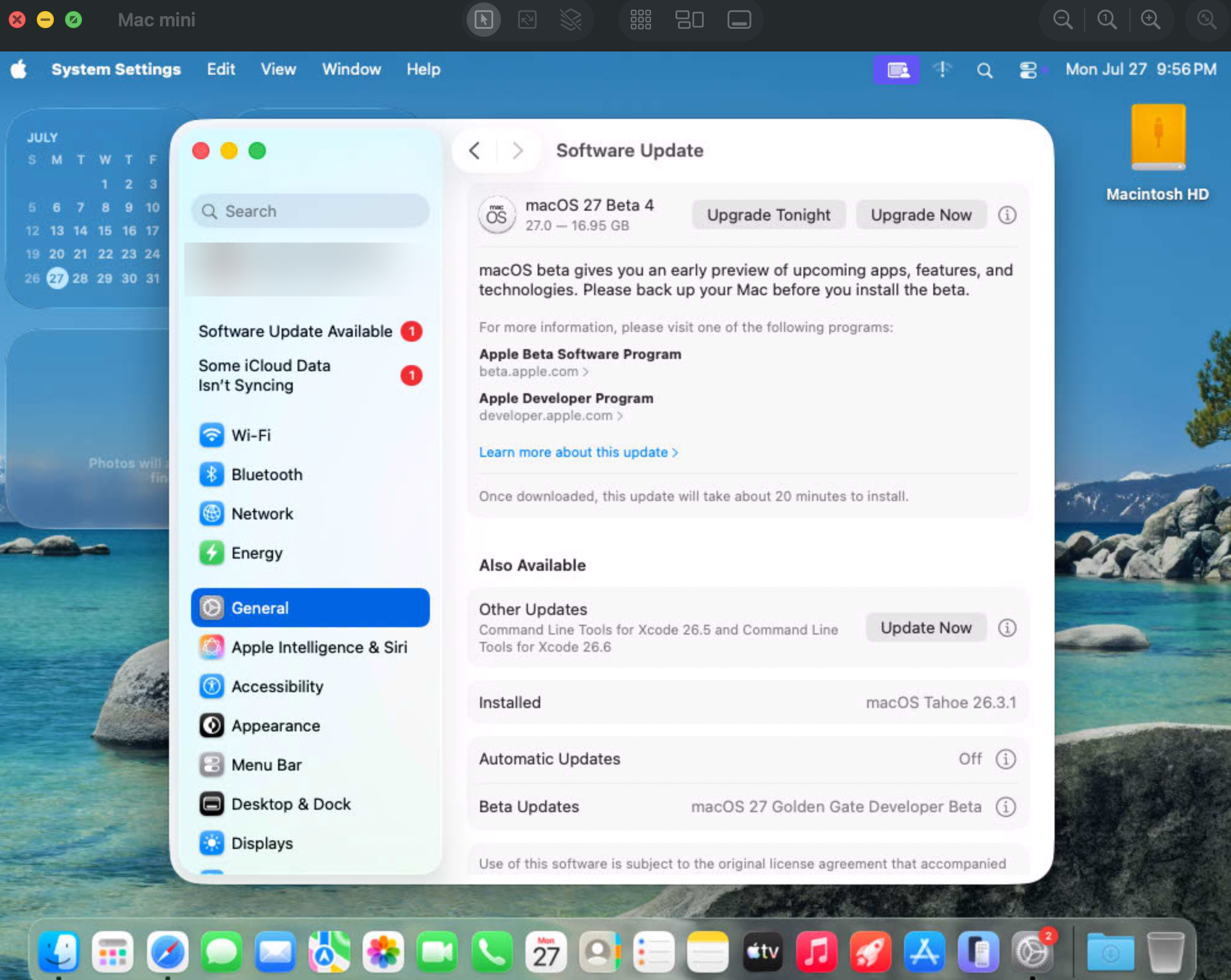Image resolution: width=1231 pixels, height=980 pixels.
Task: Click date and time in menu bar
Action: tap(1140, 69)
